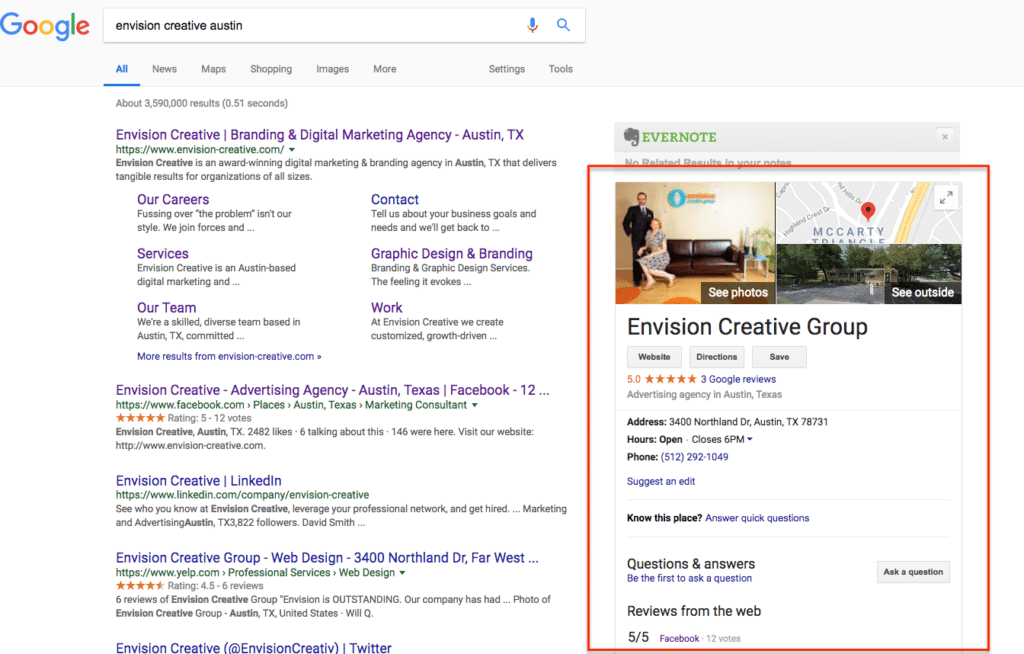Click inside the search box text

(x=179, y=25)
